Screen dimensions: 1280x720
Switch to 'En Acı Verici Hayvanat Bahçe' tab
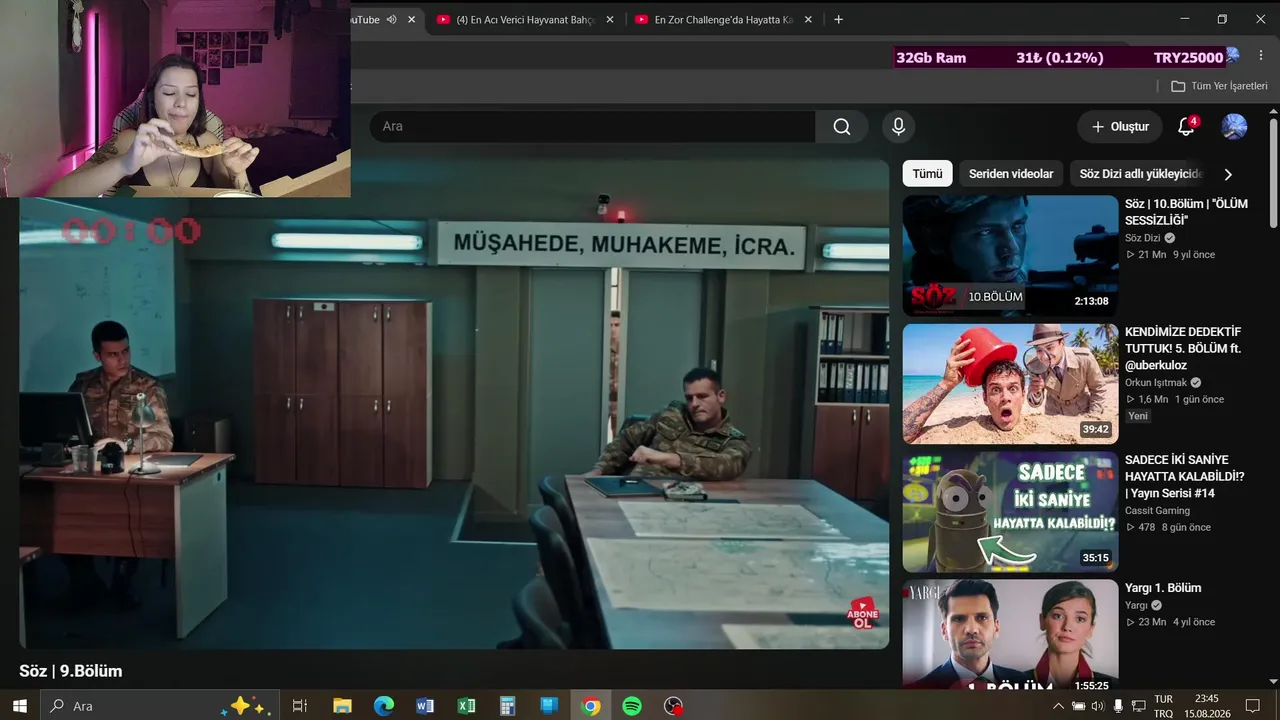click(x=525, y=20)
